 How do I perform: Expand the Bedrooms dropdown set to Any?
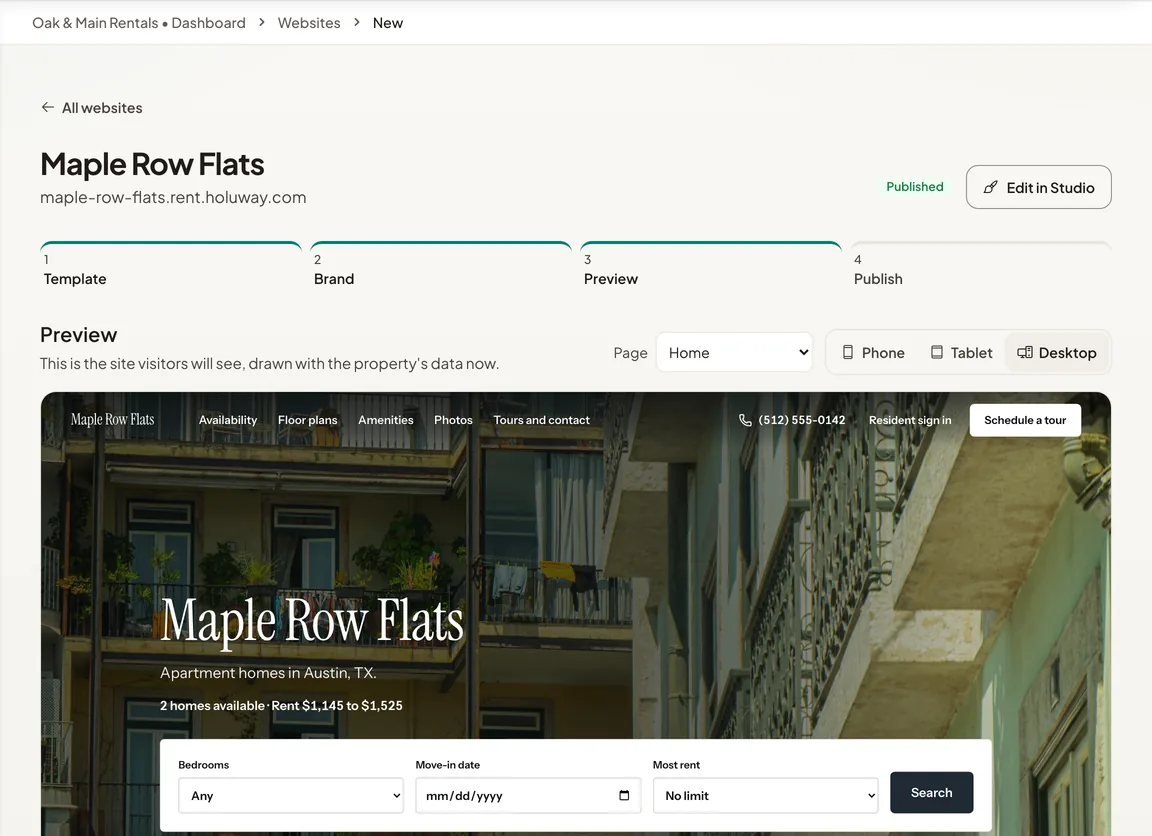pyautogui.click(x=291, y=796)
